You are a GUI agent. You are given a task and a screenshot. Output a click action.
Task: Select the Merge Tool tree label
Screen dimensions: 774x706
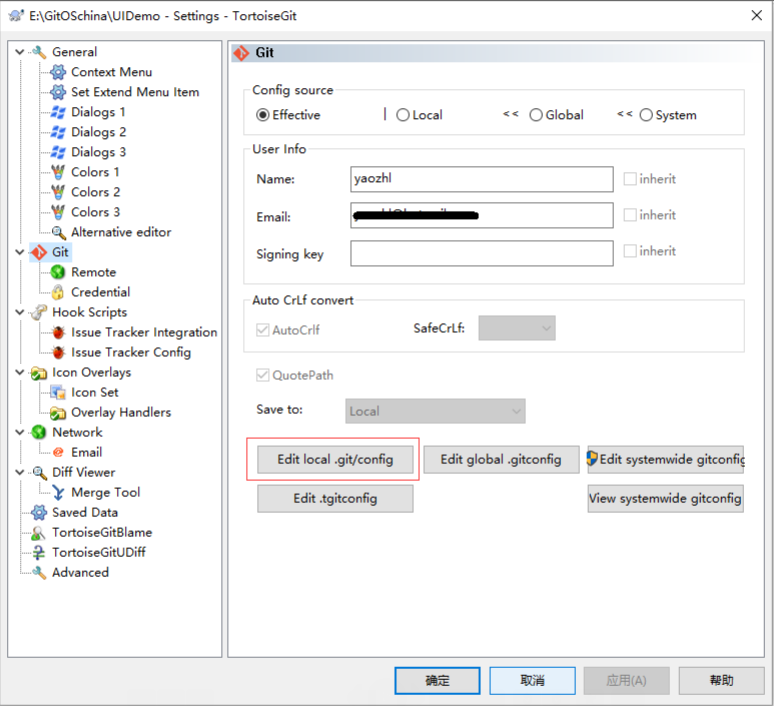point(106,493)
